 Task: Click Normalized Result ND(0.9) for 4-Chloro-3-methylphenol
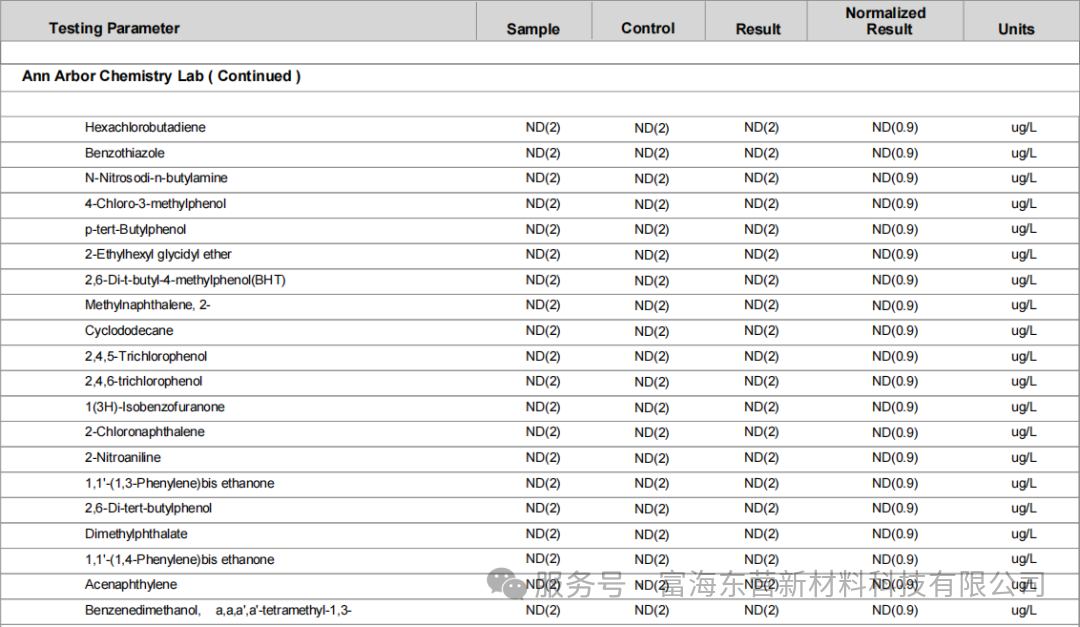tap(895, 204)
